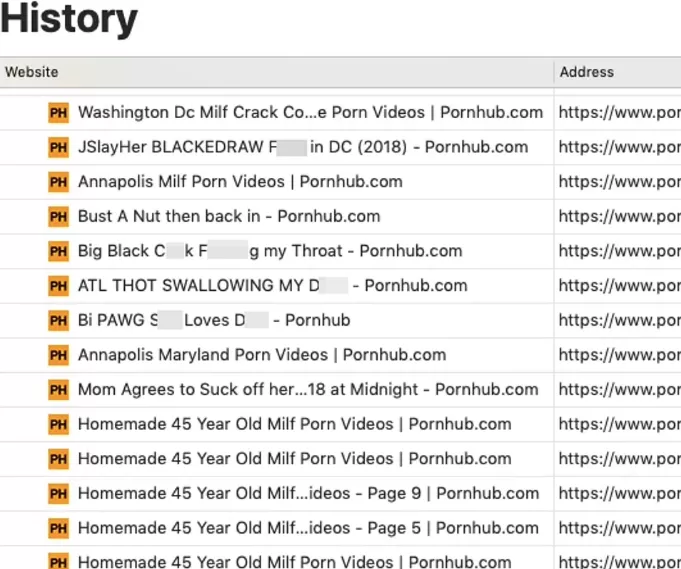681x569 pixels.
Task: Open the Annapolis Milf history entry title
Action: (240, 182)
